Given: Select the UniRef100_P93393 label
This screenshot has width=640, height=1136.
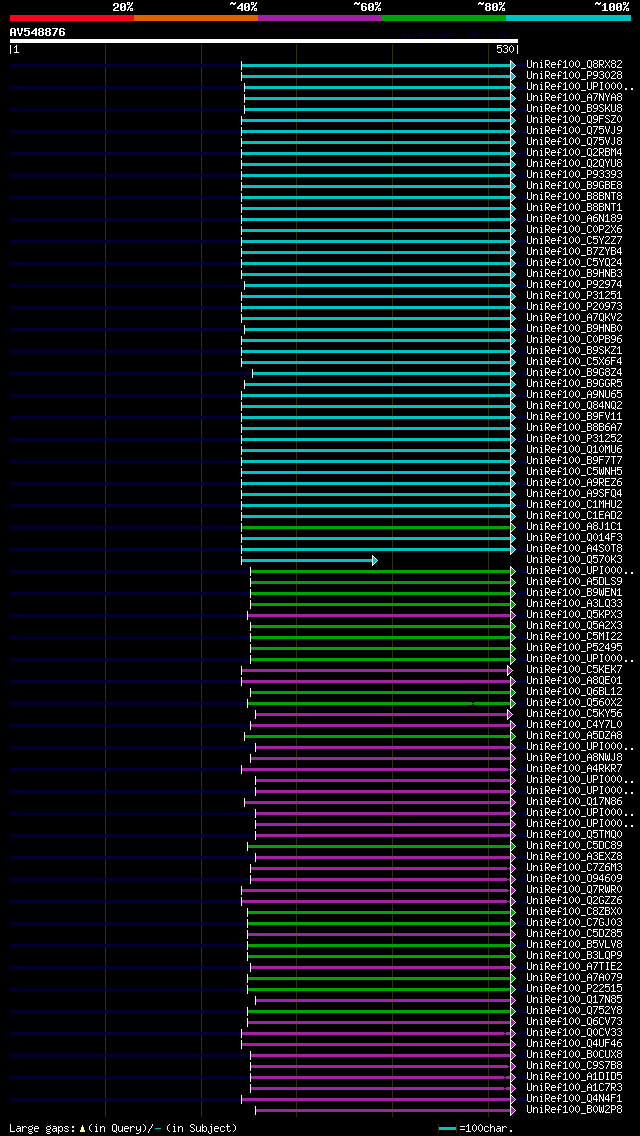Looking at the screenshot, I should point(574,175).
